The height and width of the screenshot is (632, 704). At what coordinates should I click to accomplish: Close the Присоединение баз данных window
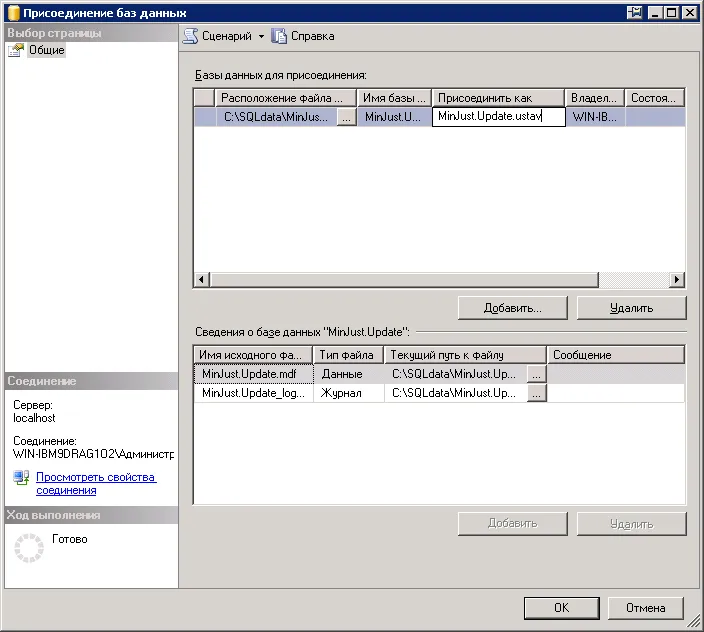[x=690, y=13]
